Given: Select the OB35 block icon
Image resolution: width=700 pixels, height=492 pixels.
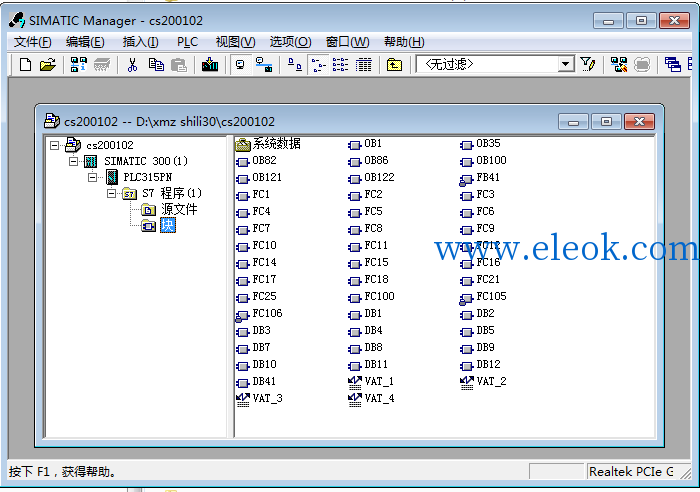Looking at the screenshot, I should (x=467, y=145).
